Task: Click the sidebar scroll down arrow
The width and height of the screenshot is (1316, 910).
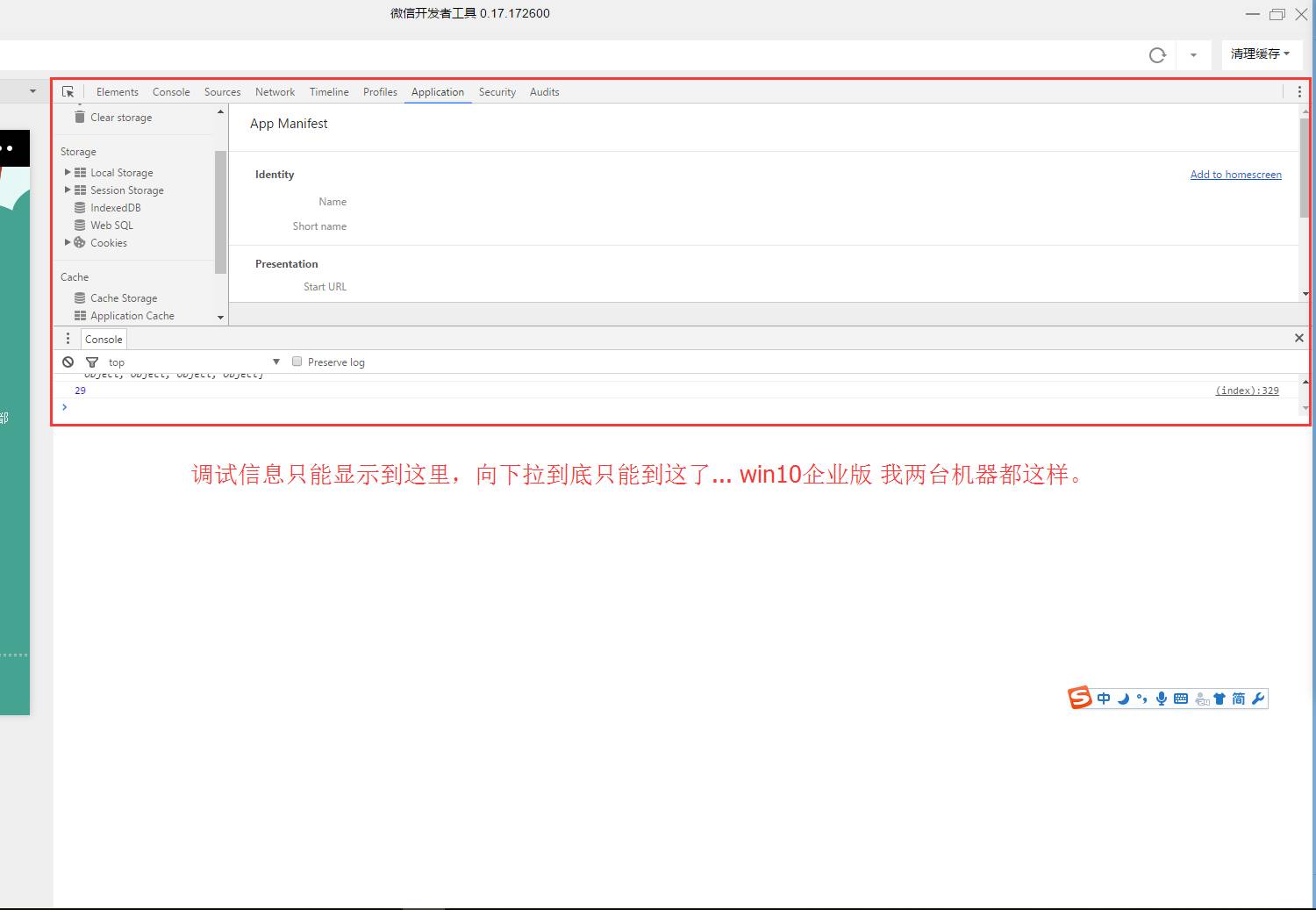Action: pyautogui.click(x=220, y=318)
